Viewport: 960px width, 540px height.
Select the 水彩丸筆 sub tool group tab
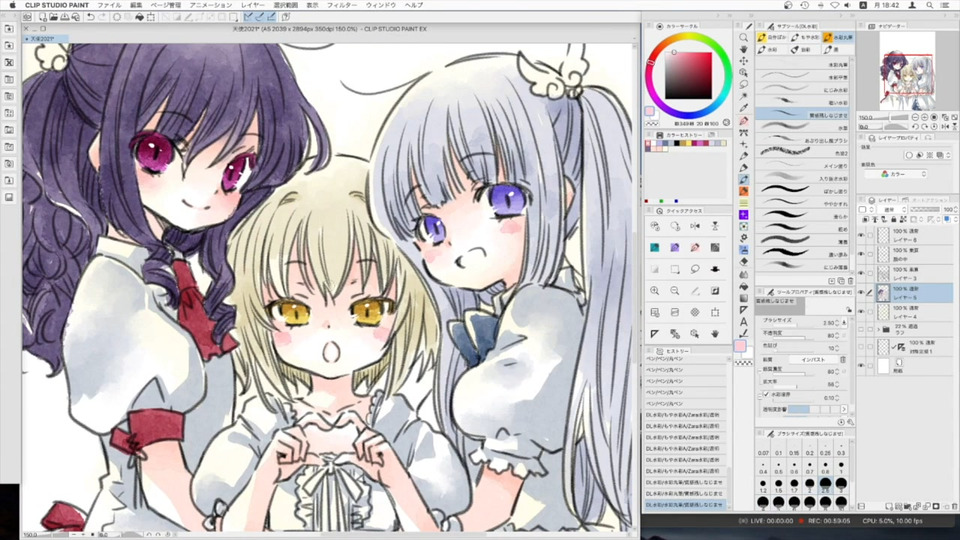click(x=838, y=37)
